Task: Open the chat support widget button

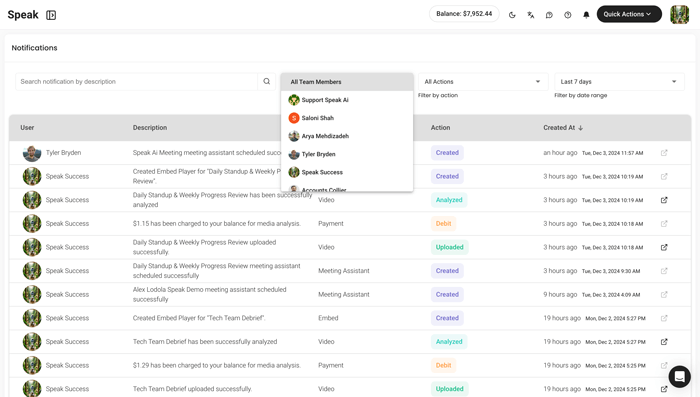Action: coord(679,377)
